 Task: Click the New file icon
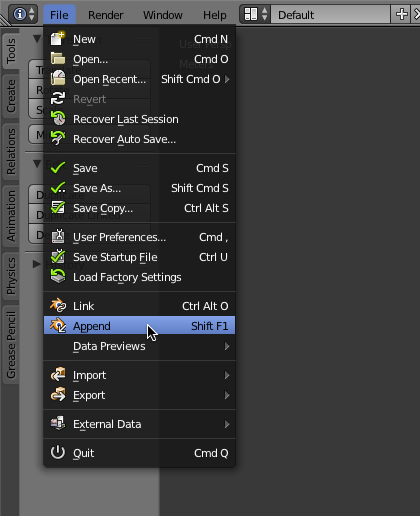coord(58,39)
